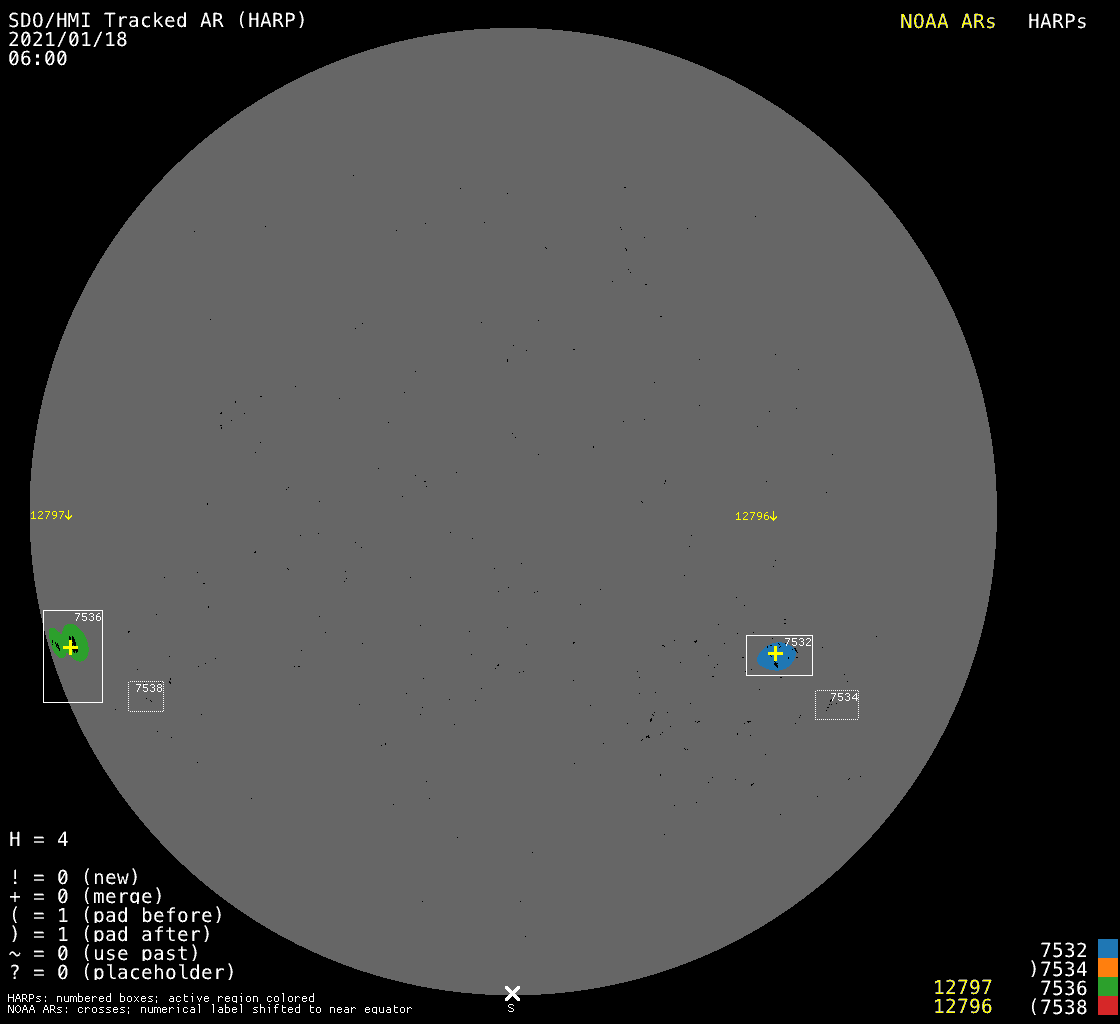Viewport: 1120px width, 1024px height.
Task: Click the white X south pole marker
Action: [x=512, y=993]
